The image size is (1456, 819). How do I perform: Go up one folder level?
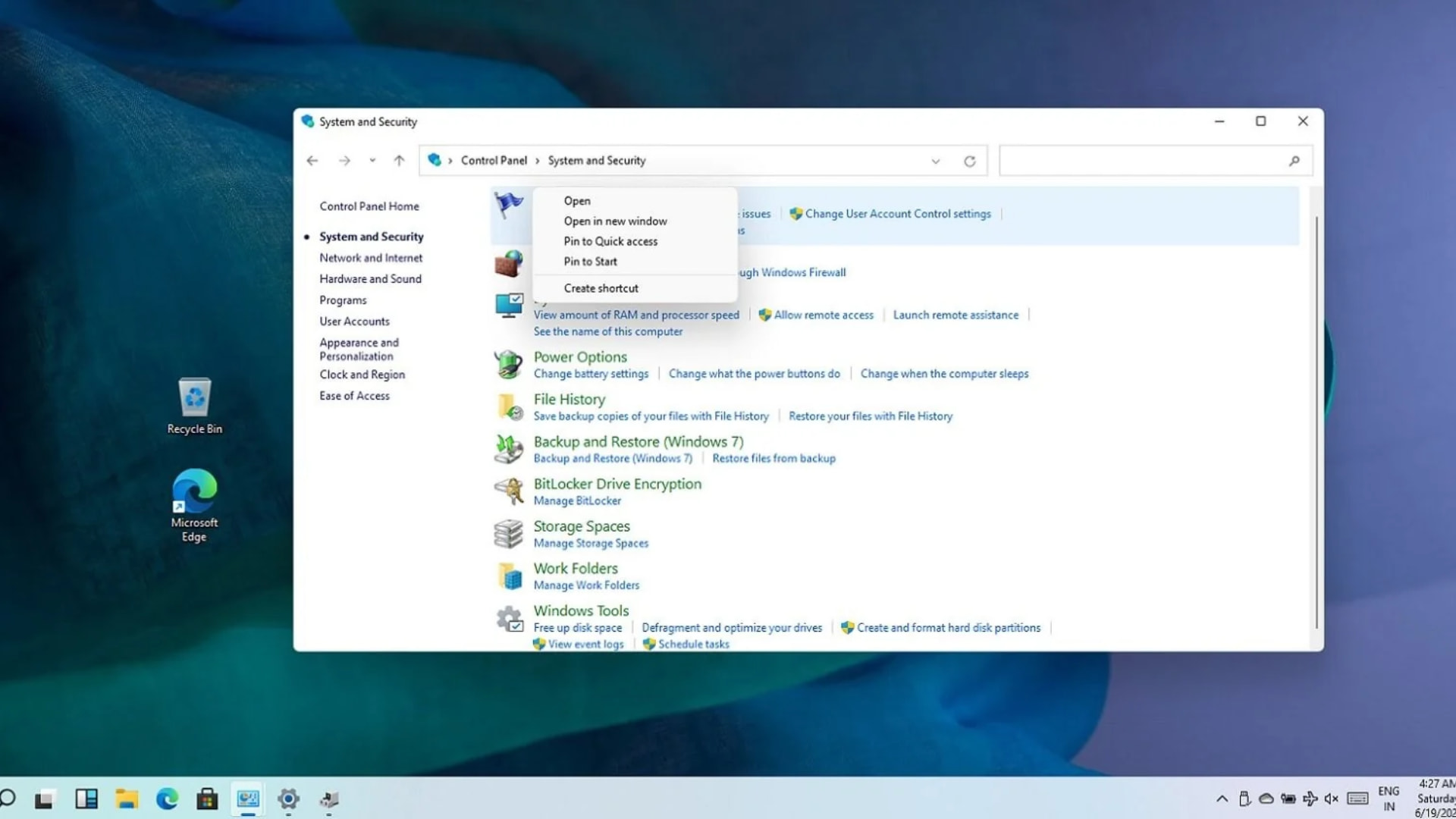pyautogui.click(x=399, y=161)
